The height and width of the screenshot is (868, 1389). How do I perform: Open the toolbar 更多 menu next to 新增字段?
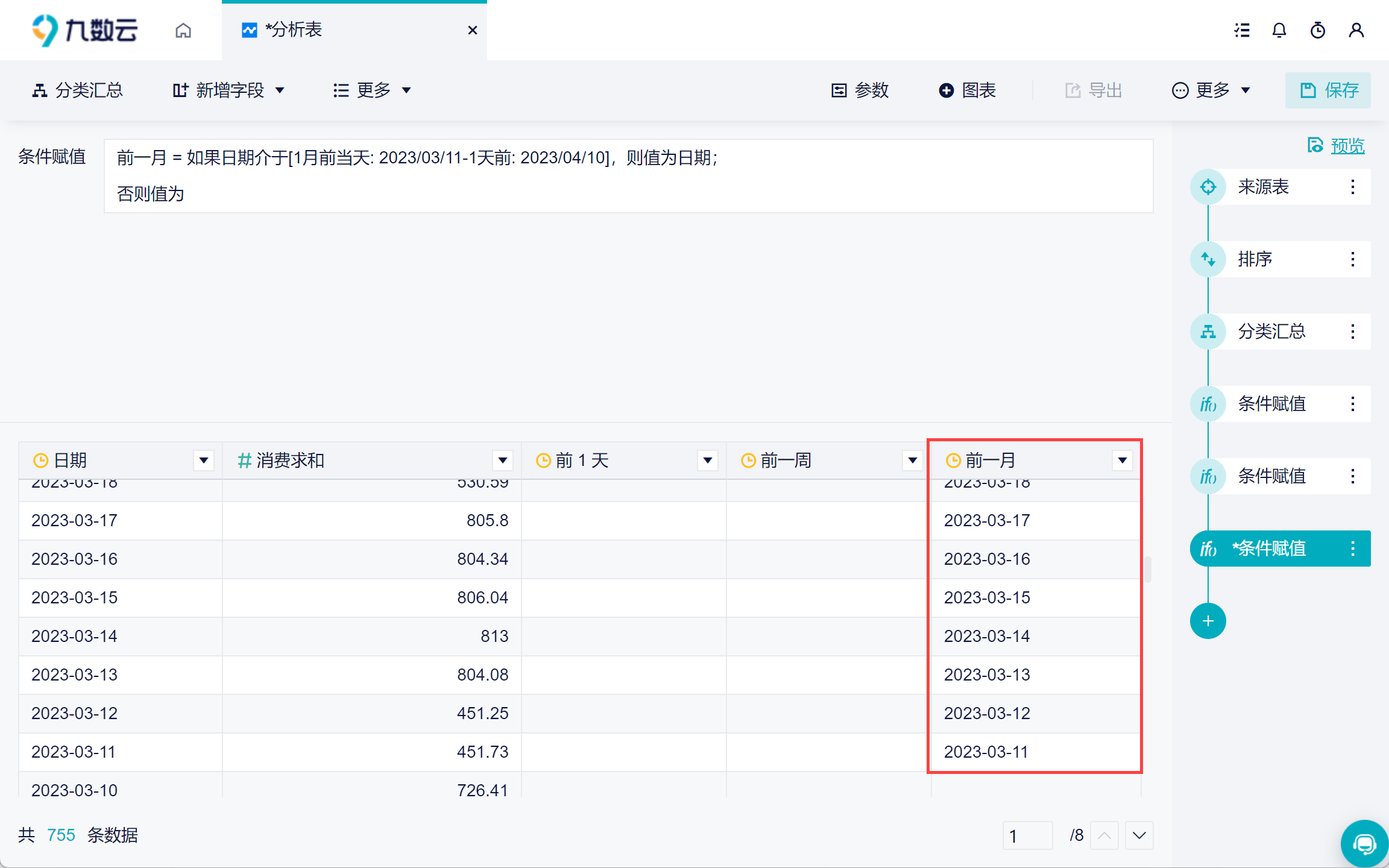[373, 90]
